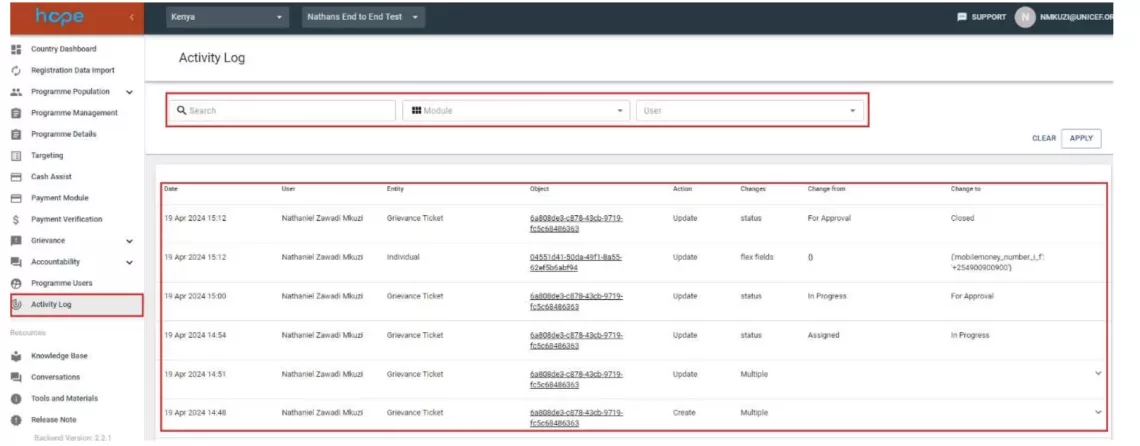Screen dimensions: 1140x446
Task: Click the 'Backend Version: 2.2.1' text
Action: 72,438
